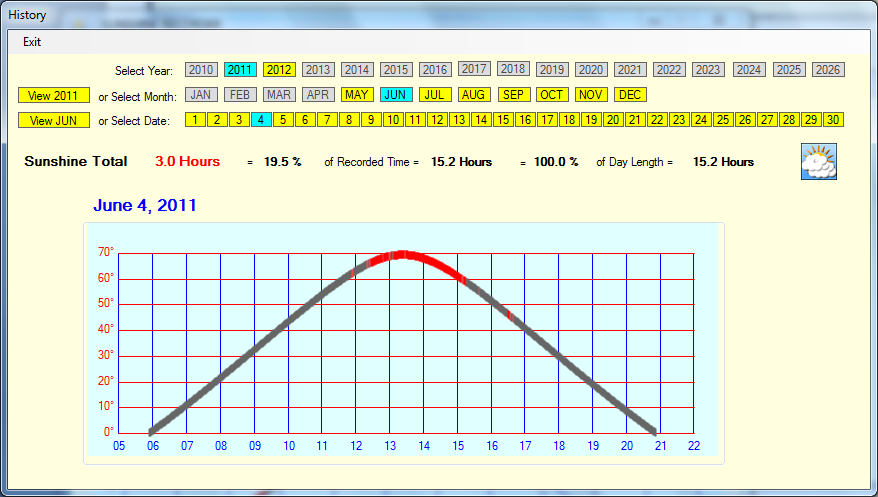This screenshot has width=878, height=497.
Task: Select year 2024
Action: point(749,69)
